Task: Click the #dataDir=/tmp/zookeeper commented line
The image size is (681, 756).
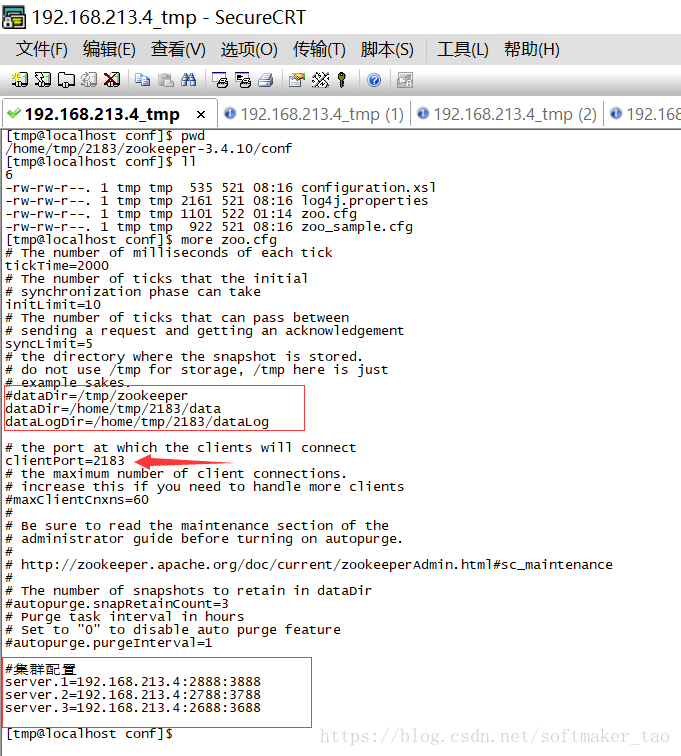Action: 96,395
